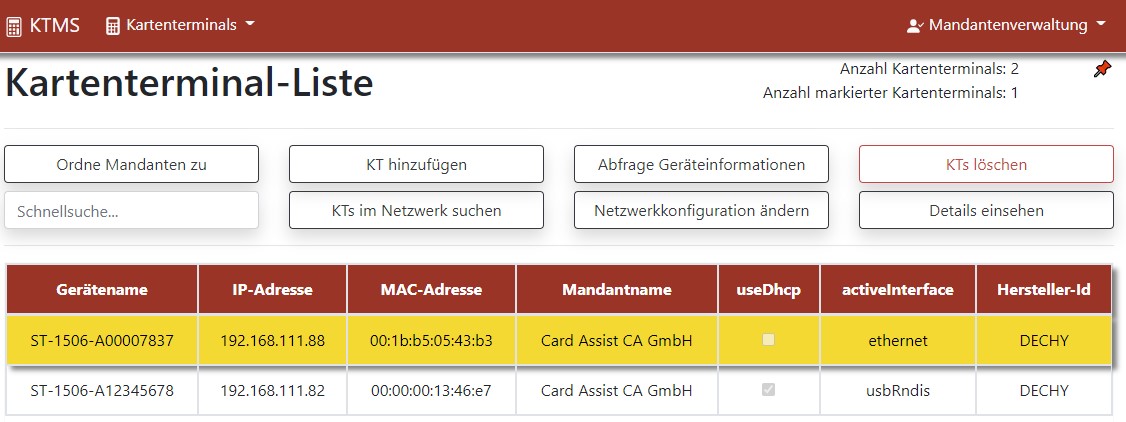The width and height of the screenshot is (1126, 422).
Task: Click the red KTs löschen button
Action: point(986,164)
